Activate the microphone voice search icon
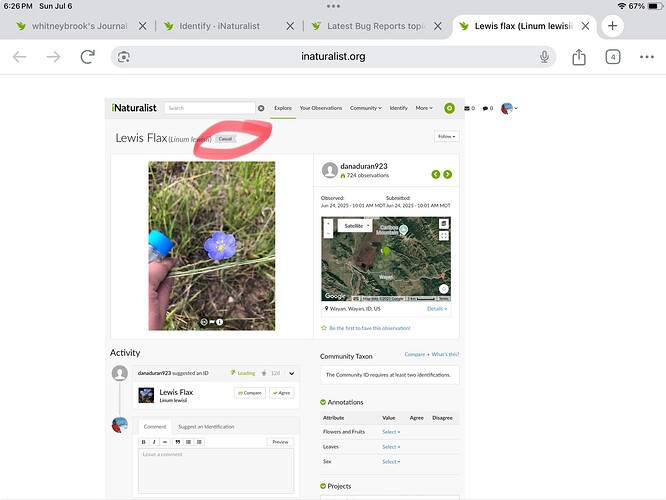Screen dimensions: 666x500 click(x=544, y=56)
